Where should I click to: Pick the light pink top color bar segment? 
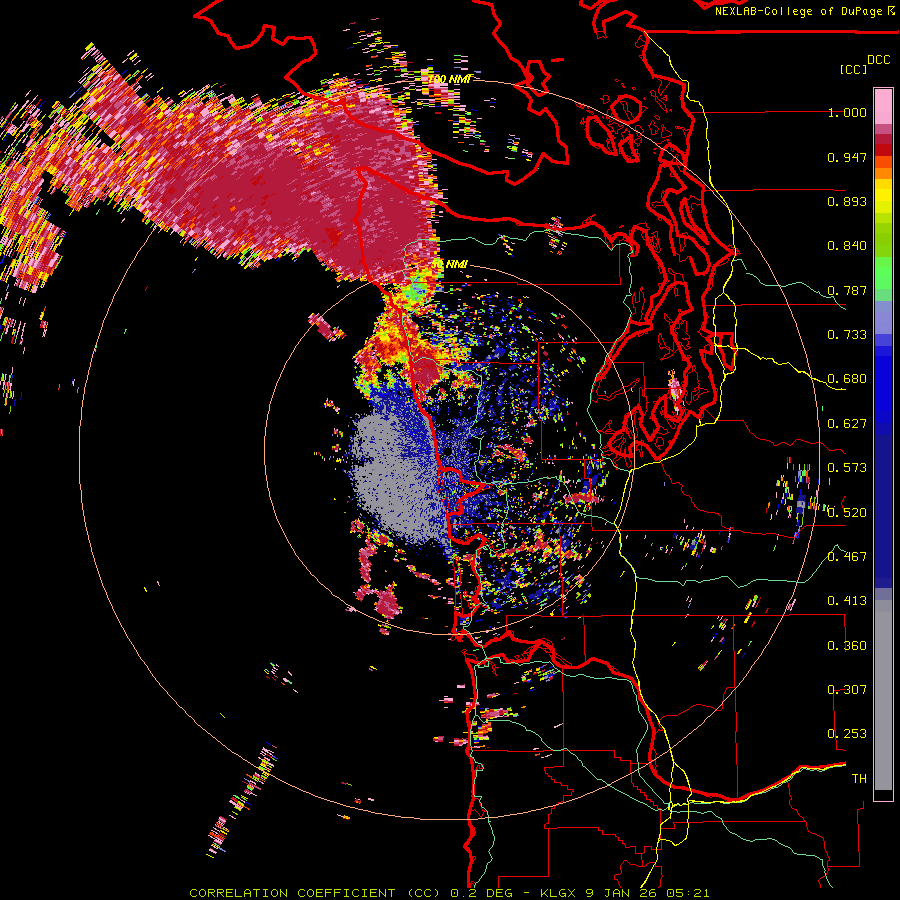[x=883, y=106]
